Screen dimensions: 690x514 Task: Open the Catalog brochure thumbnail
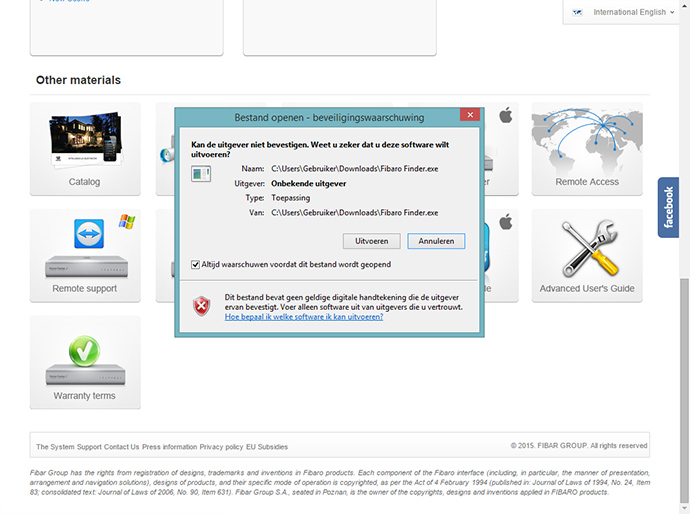pos(85,140)
